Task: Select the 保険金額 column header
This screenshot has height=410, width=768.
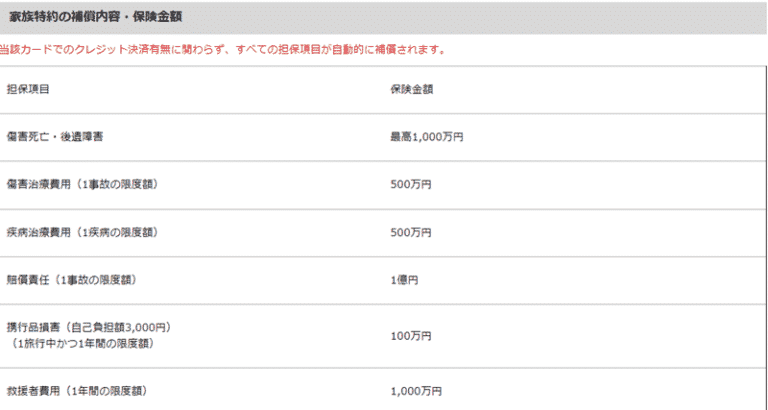Action: coord(411,90)
